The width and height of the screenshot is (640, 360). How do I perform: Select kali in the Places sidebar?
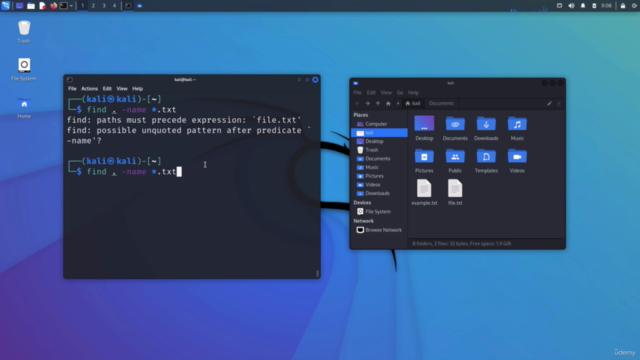coord(379,133)
